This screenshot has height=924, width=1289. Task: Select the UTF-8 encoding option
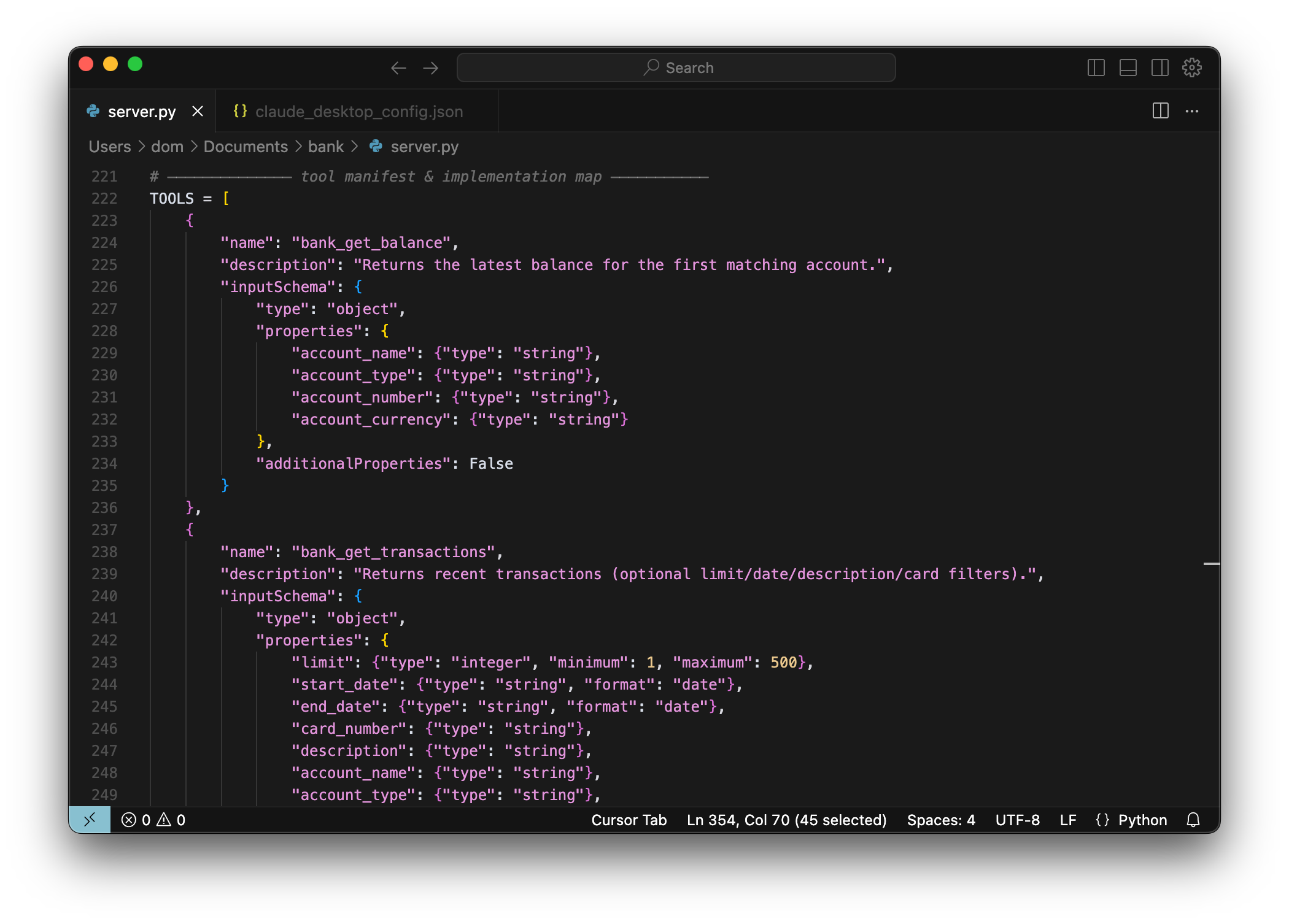point(1017,820)
